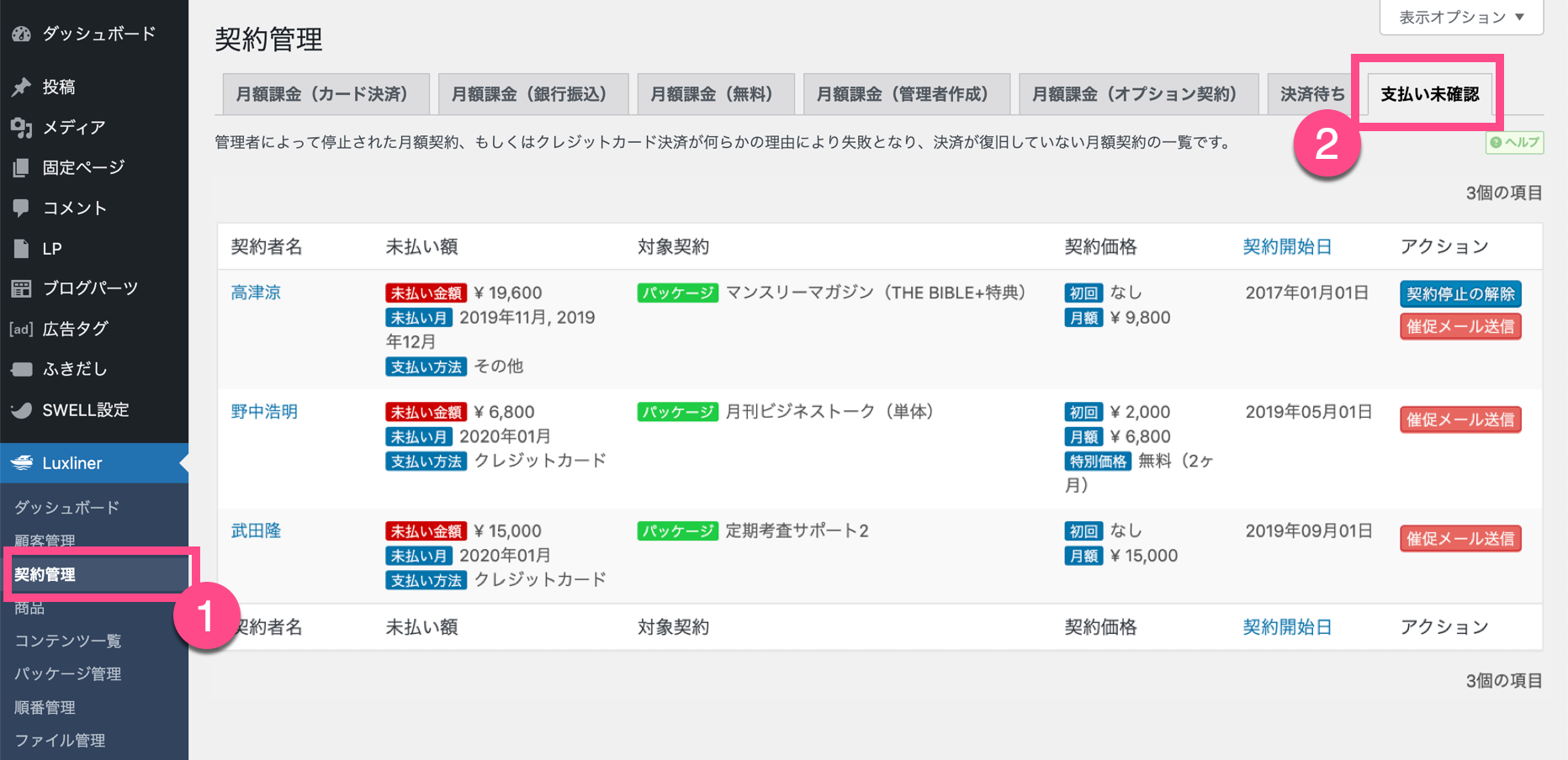
Task: Send 催促メール送信 to 野中浩明
Action: tap(1459, 420)
